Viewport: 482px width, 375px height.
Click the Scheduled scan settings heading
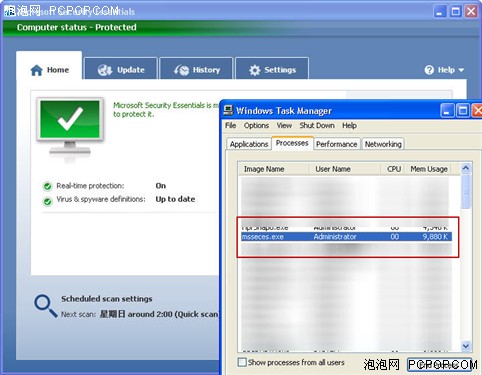click(107, 299)
